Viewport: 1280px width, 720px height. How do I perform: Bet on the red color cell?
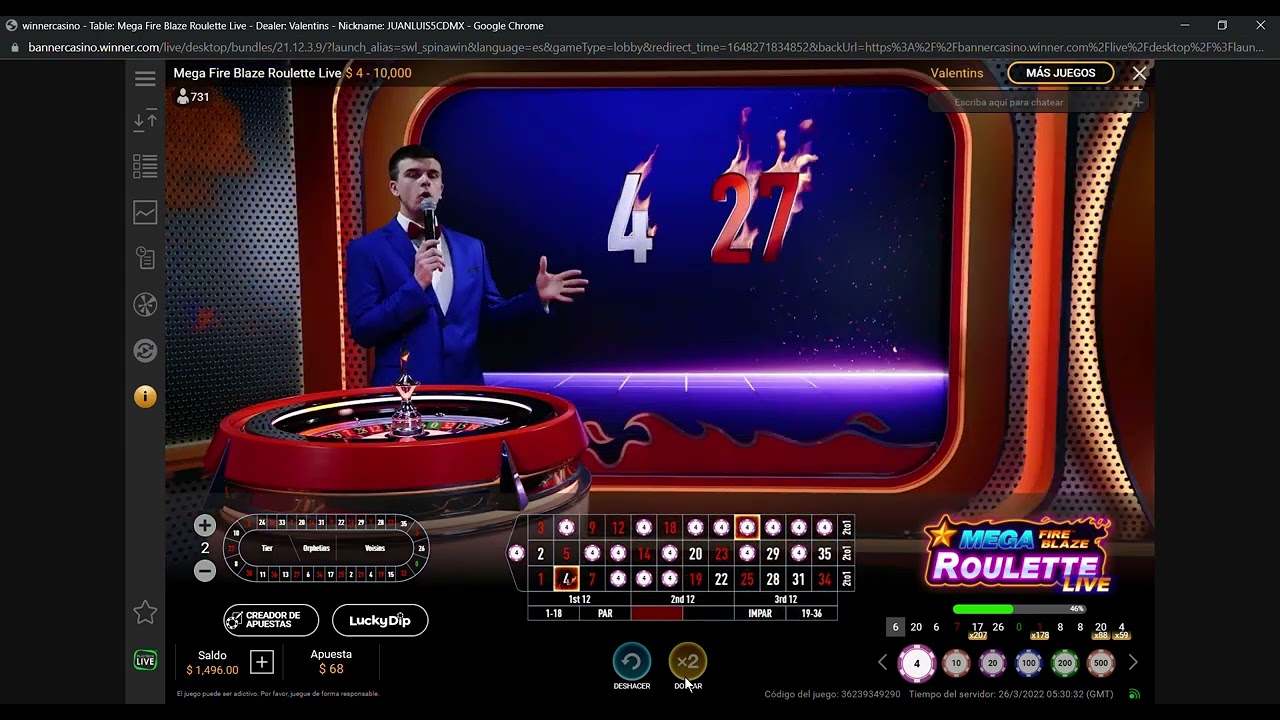(x=657, y=613)
